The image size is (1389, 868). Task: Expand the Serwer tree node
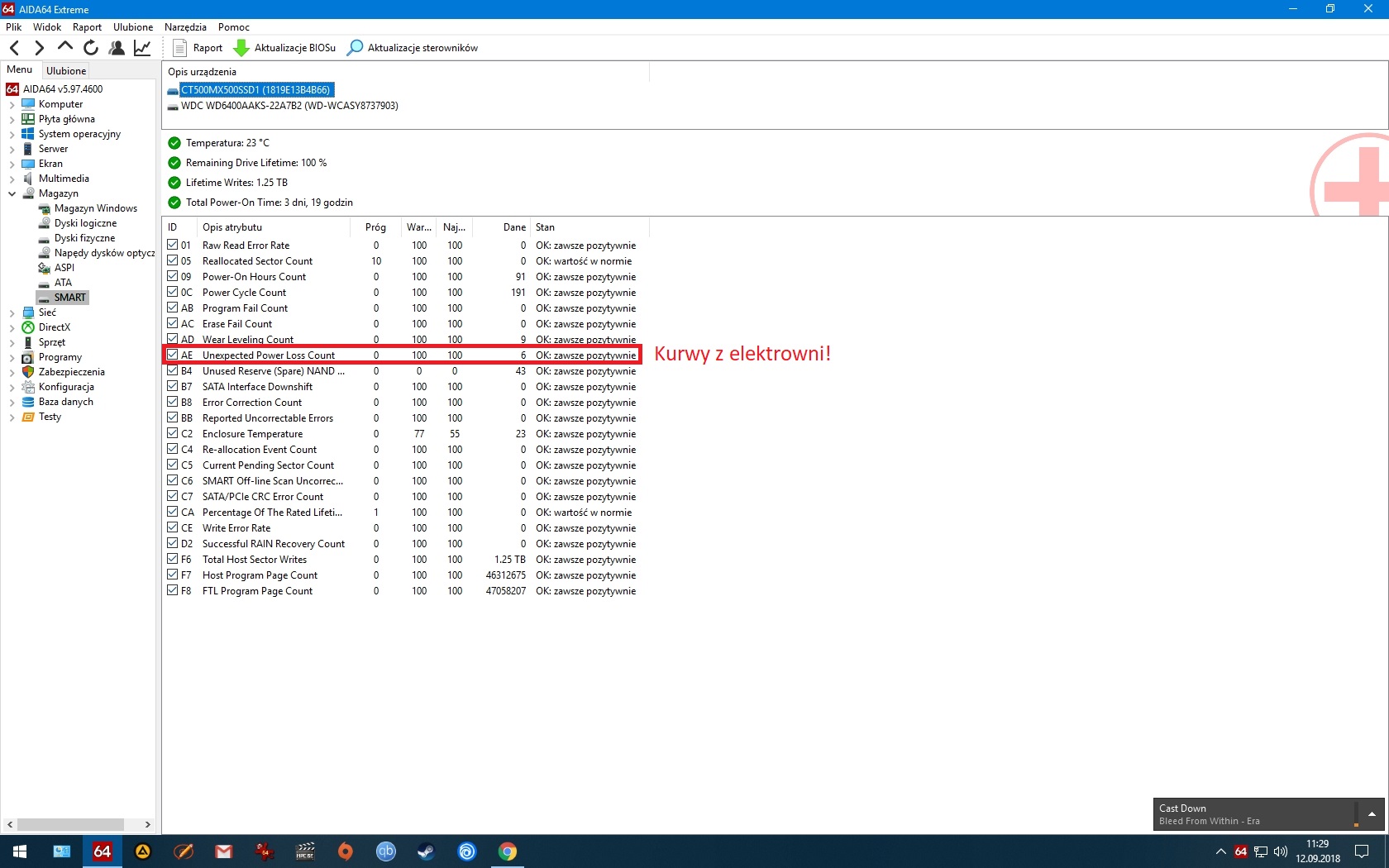click(x=12, y=149)
